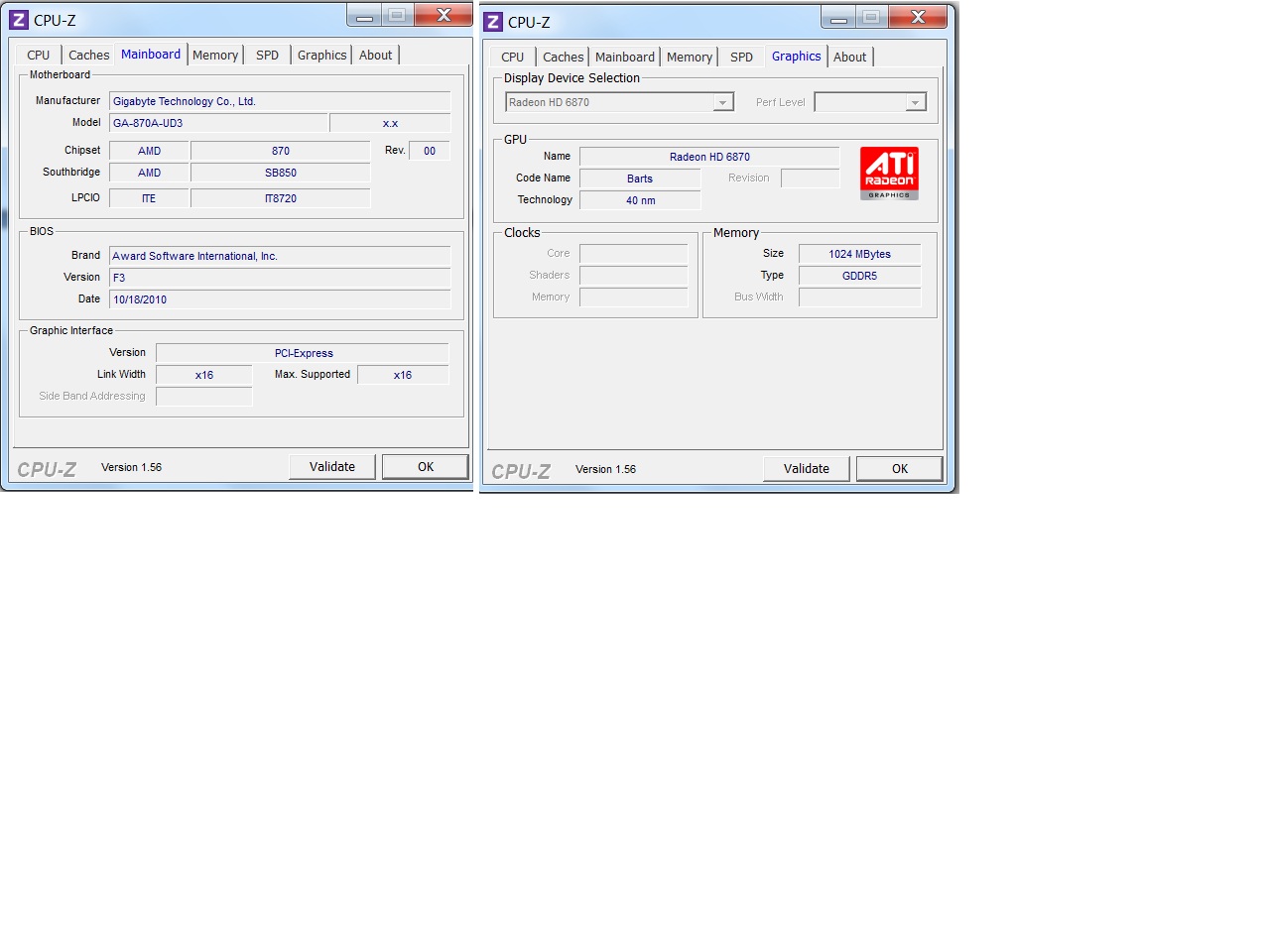The height and width of the screenshot is (952, 1270).
Task: Click the GDDR5 memory type value
Action: (860, 276)
